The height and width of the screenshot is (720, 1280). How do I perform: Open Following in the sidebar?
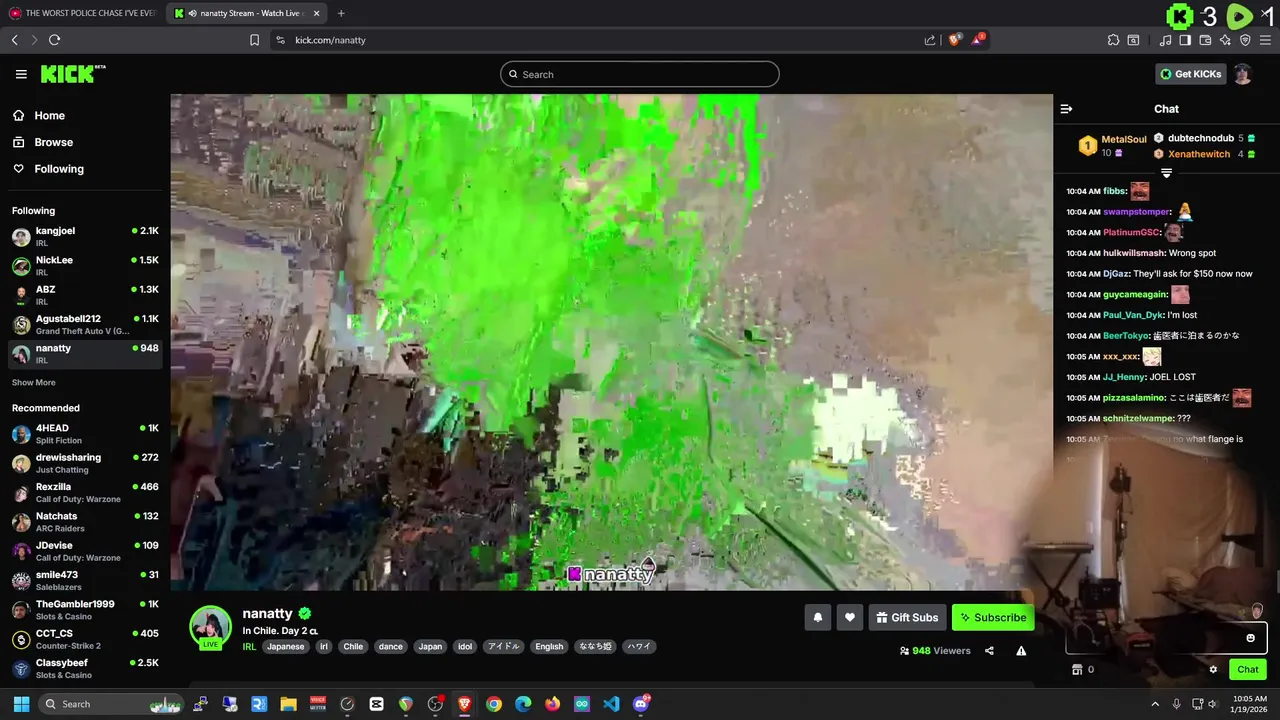click(59, 169)
